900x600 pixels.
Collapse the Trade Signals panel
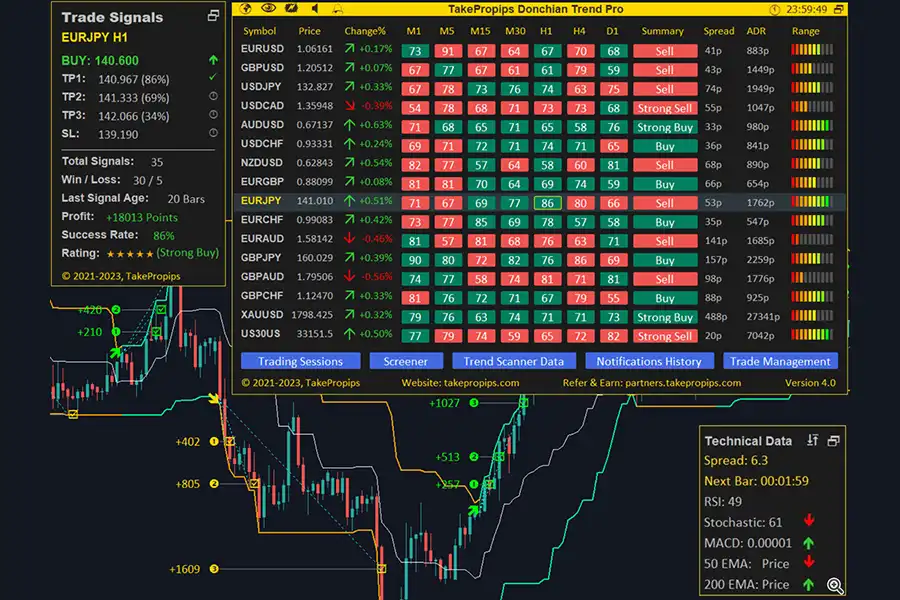coord(213,16)
